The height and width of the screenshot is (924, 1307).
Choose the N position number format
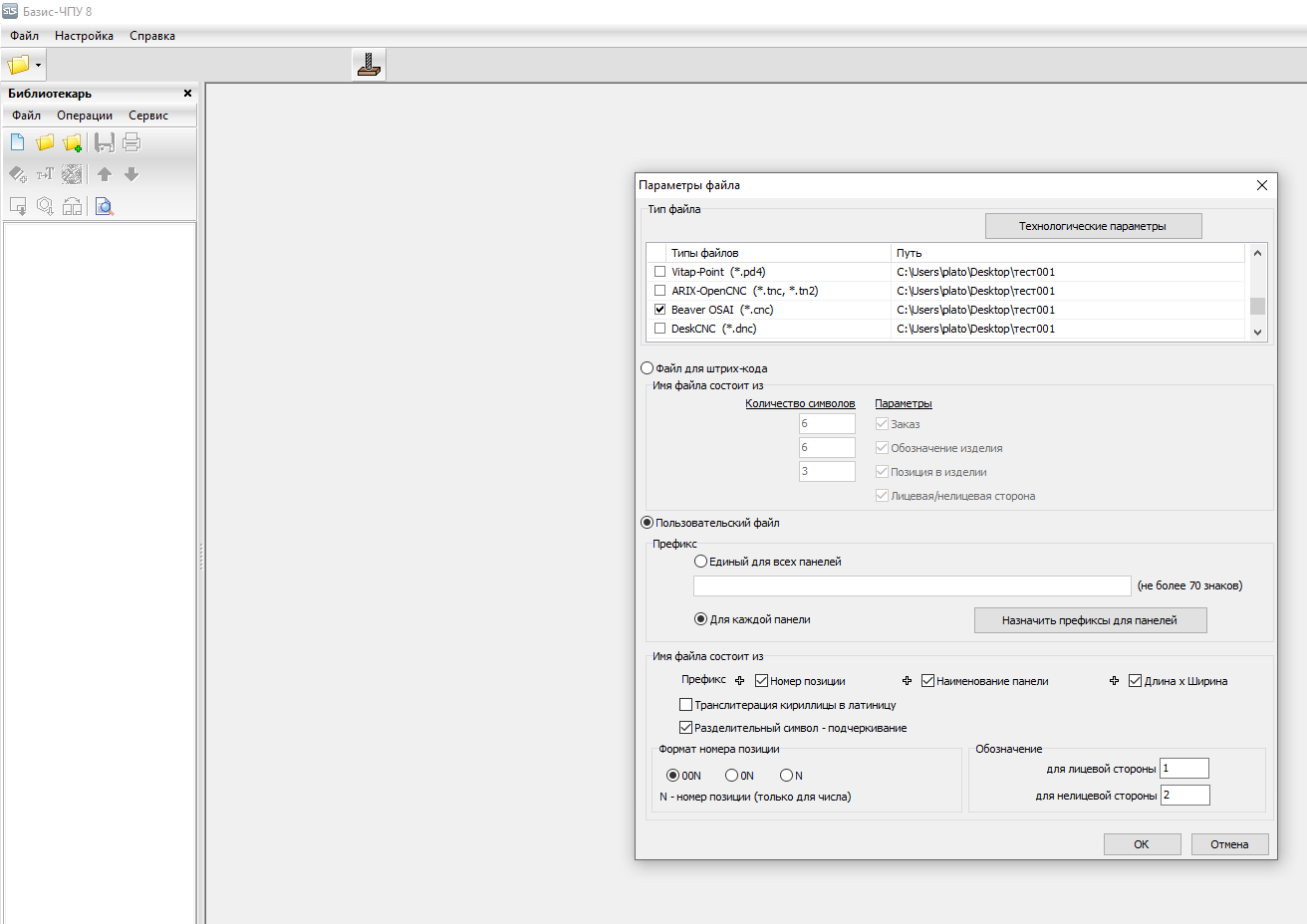point(786,776)
